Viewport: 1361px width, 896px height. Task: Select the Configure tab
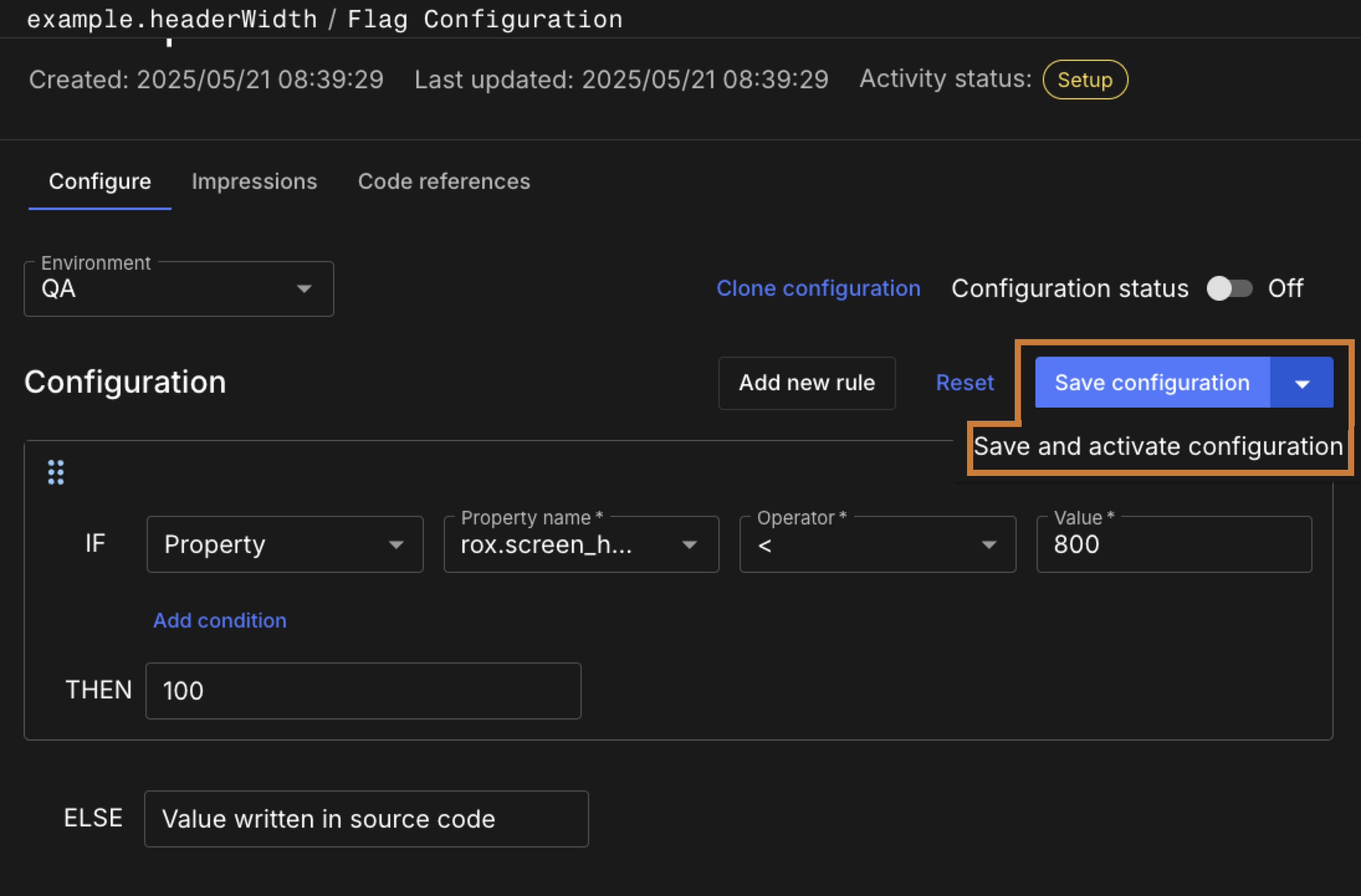[100, 181]
